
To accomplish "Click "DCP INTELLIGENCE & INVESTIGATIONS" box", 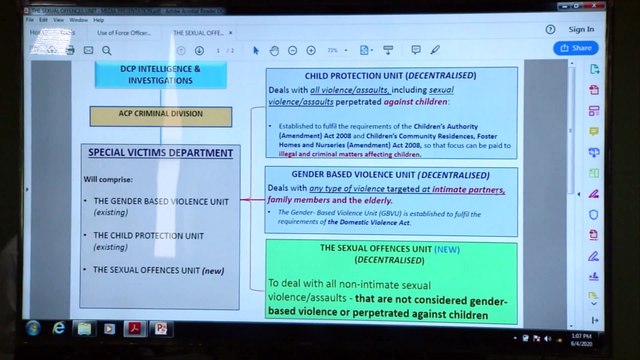I will (x=160, y=75).
